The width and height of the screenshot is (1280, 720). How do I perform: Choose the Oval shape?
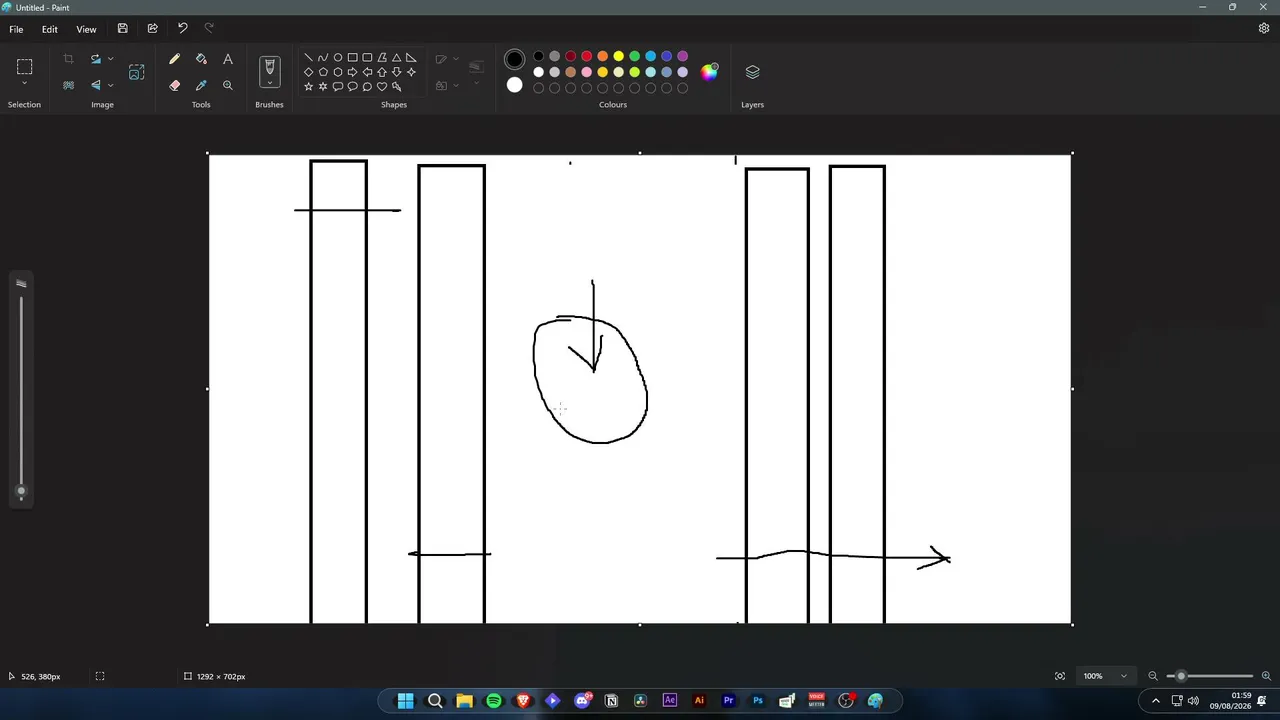(x=338, y=58)
